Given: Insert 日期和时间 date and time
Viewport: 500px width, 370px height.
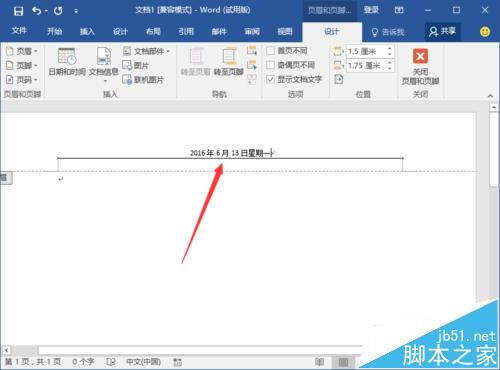Looking at the screenshot, I should [67, 62].
